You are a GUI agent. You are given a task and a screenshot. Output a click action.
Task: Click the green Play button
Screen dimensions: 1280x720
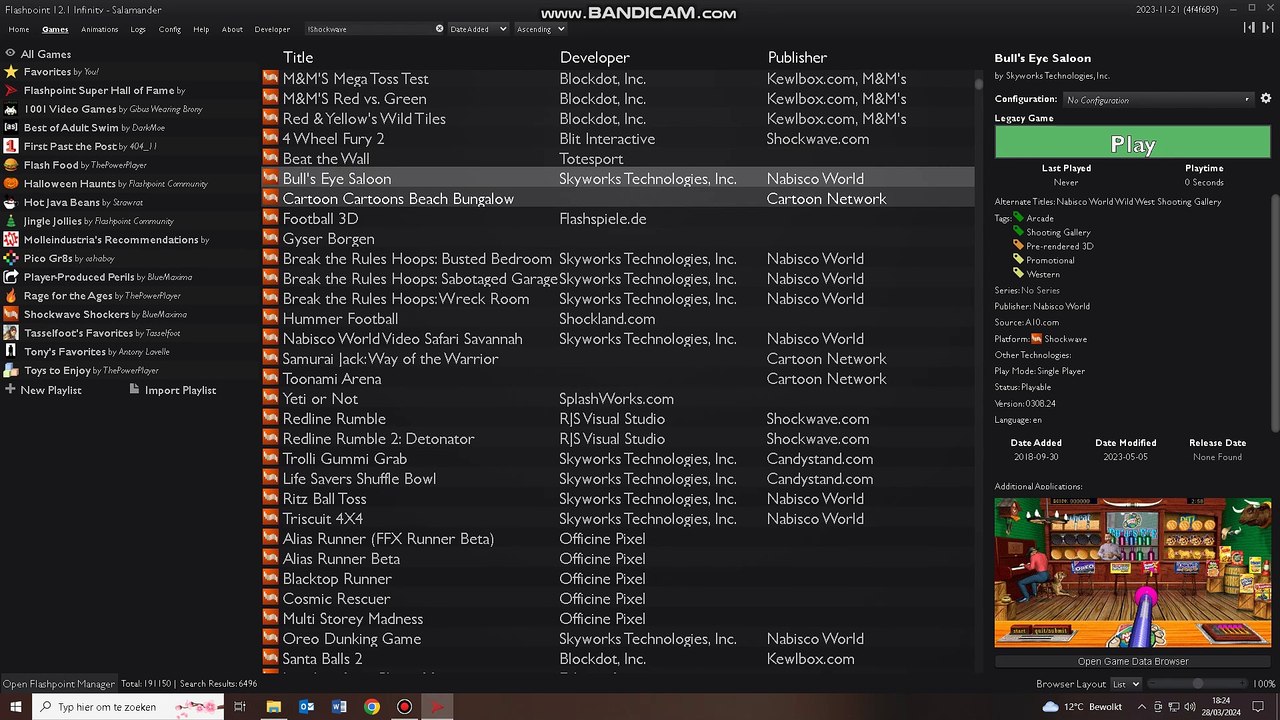1133,144
